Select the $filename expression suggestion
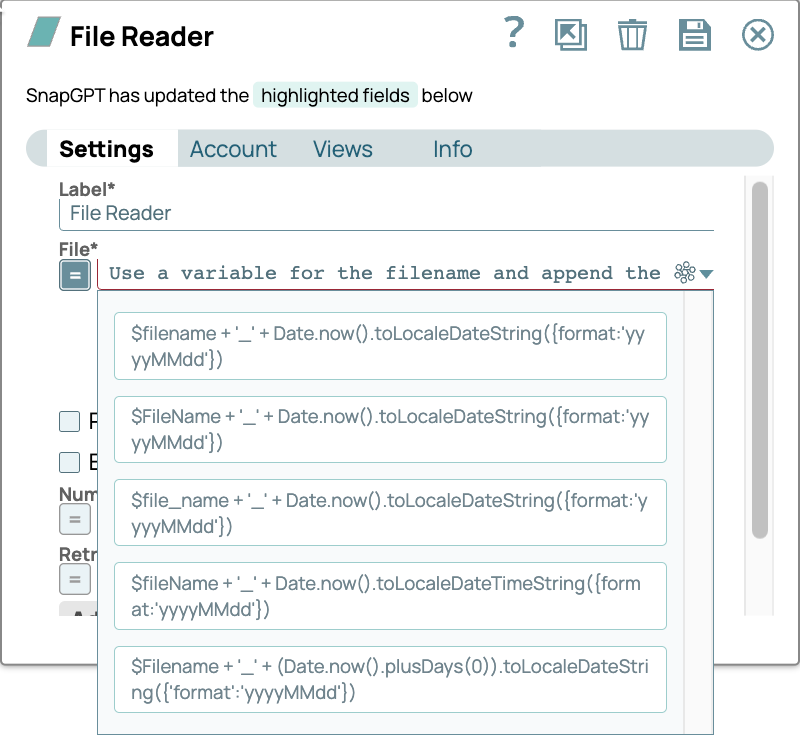Screen dimensions: 800x736 [x=390, y=347]
